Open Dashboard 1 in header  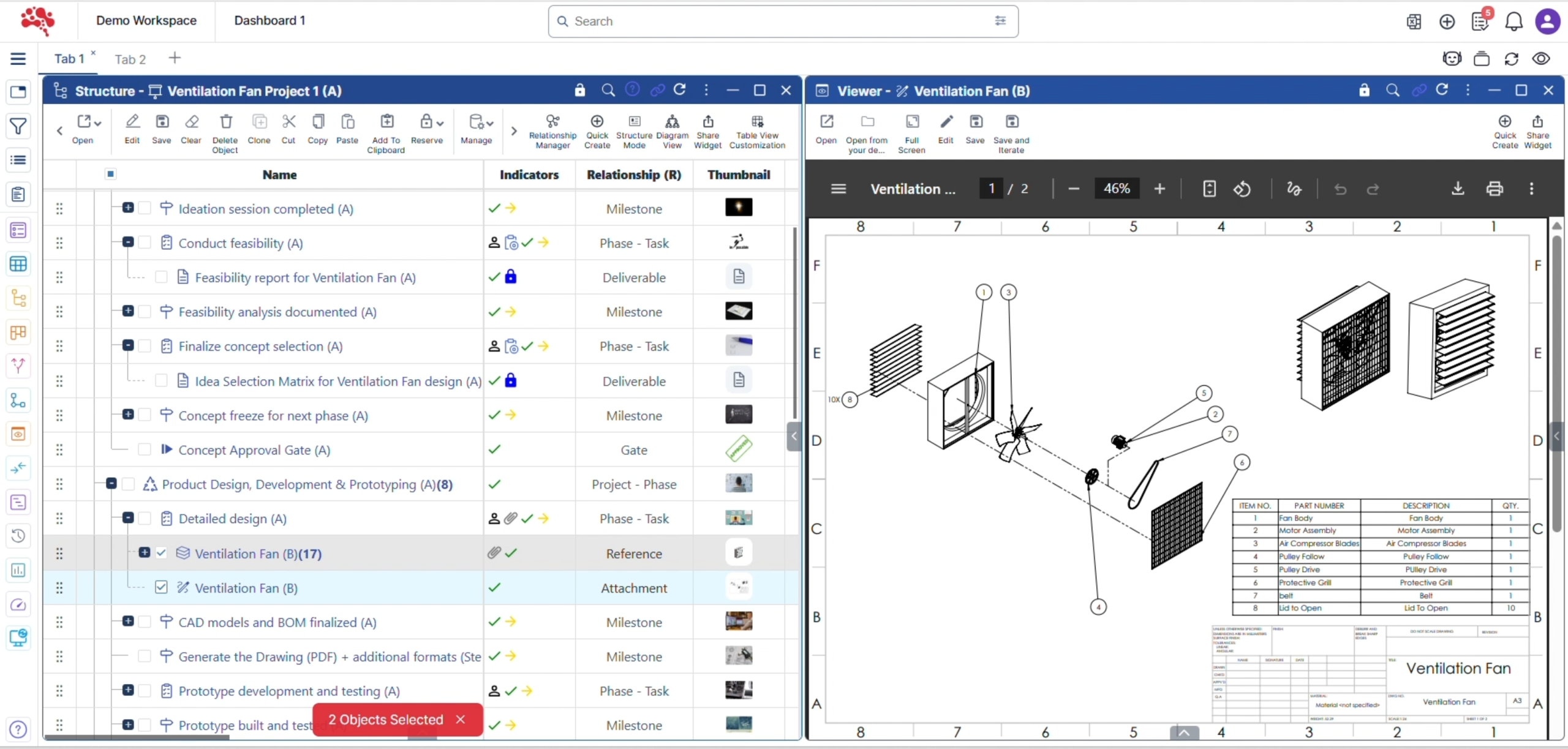click(269, 21)
